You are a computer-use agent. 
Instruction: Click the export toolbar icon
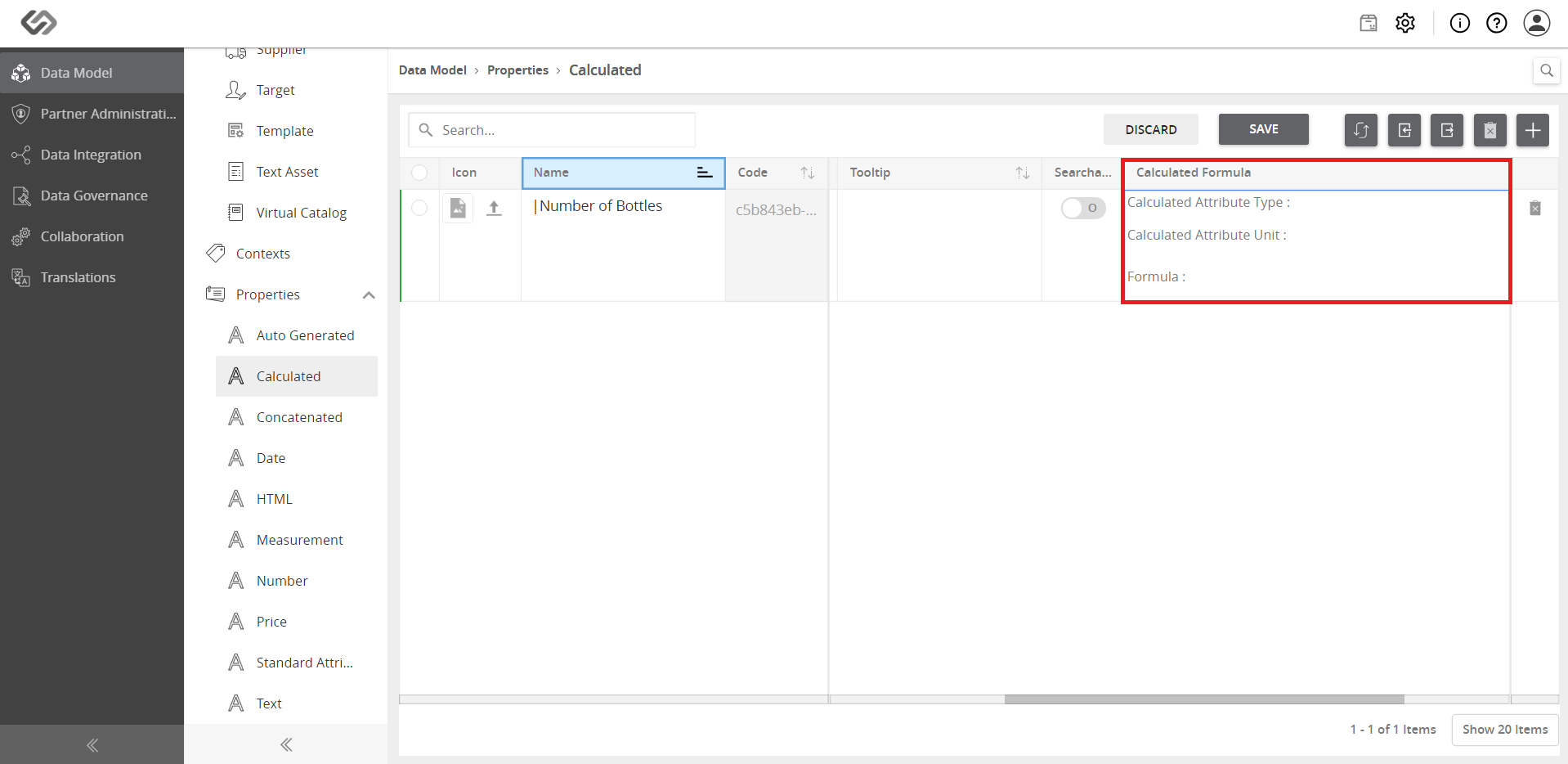point(1447,130)
